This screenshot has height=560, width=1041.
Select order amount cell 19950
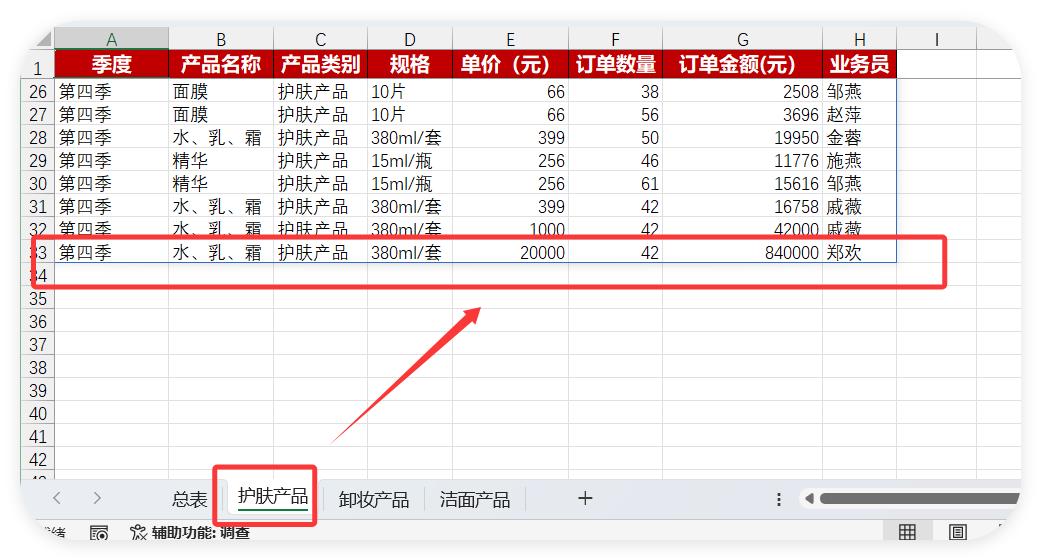tap(742, 138)
